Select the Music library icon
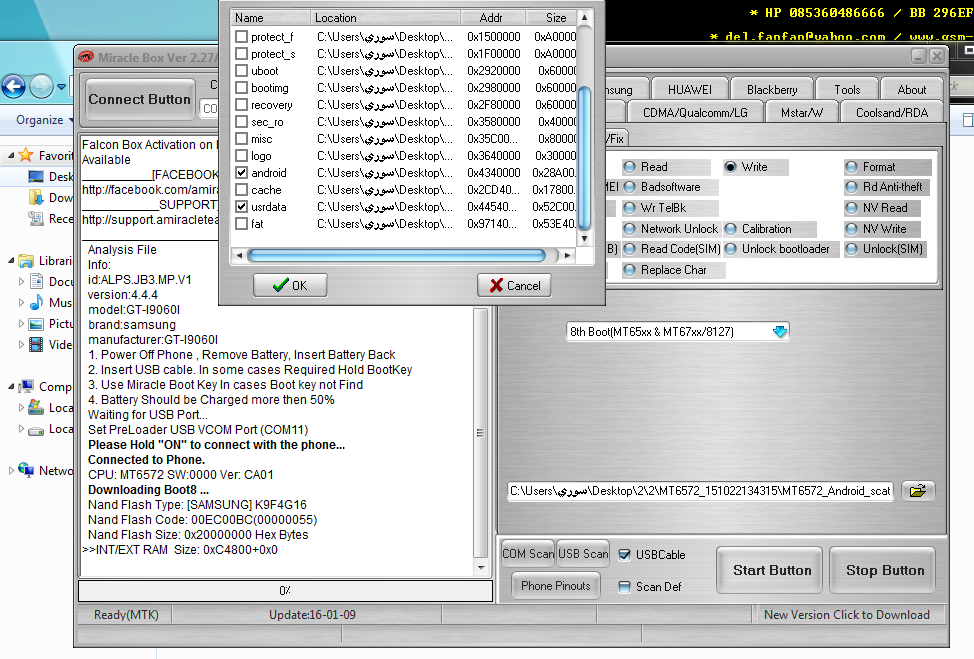The image size is (974, 659). [x=37, y=302]
